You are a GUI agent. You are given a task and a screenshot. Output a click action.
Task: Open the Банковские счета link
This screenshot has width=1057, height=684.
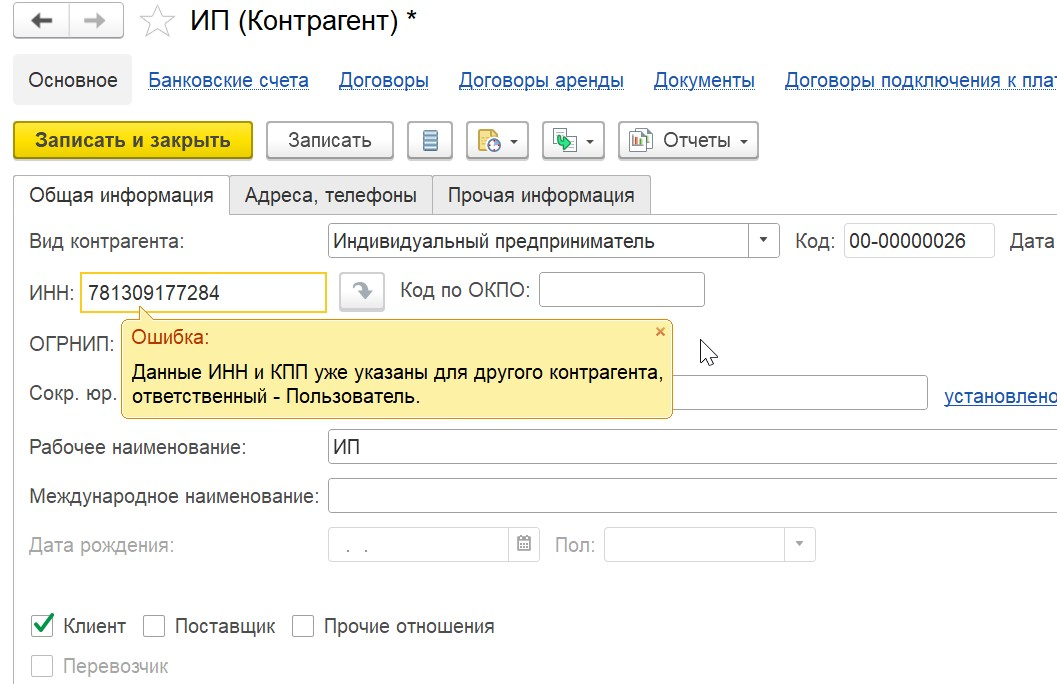pyautogui.click(x=229, y=80)
